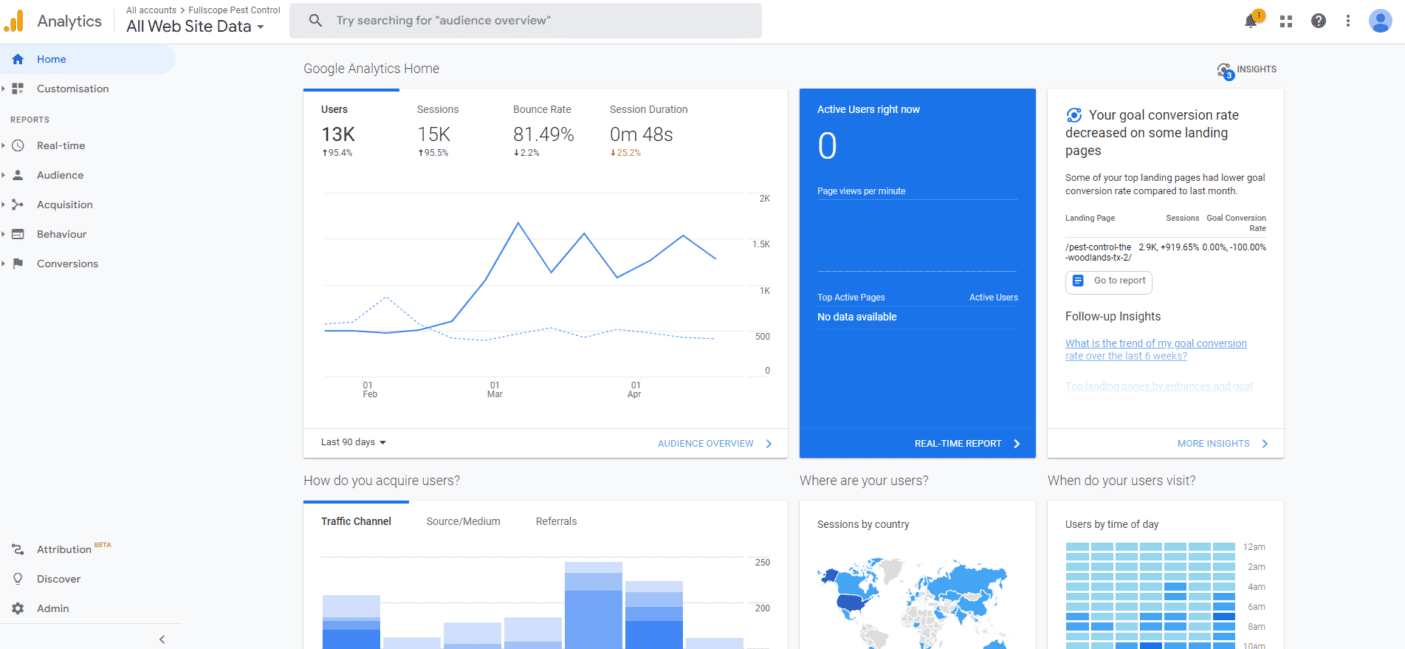Click the notifications bell icon
Image resolution: width=1405 pixels, height=649 pixels.
point(1251,21)
